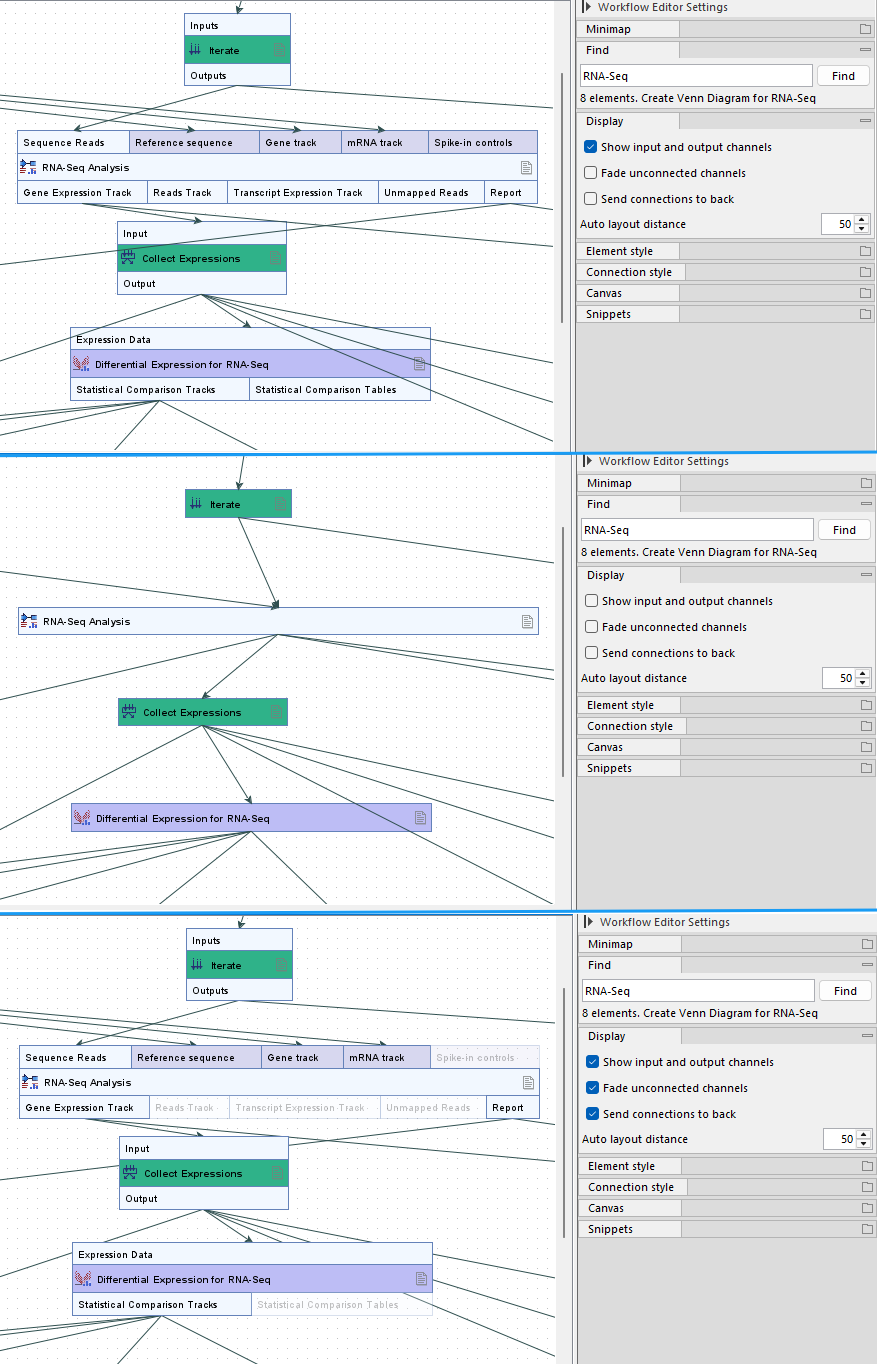
Task: Click Iterate element's icon in the bottom workflow view
Action: (197, 965)
